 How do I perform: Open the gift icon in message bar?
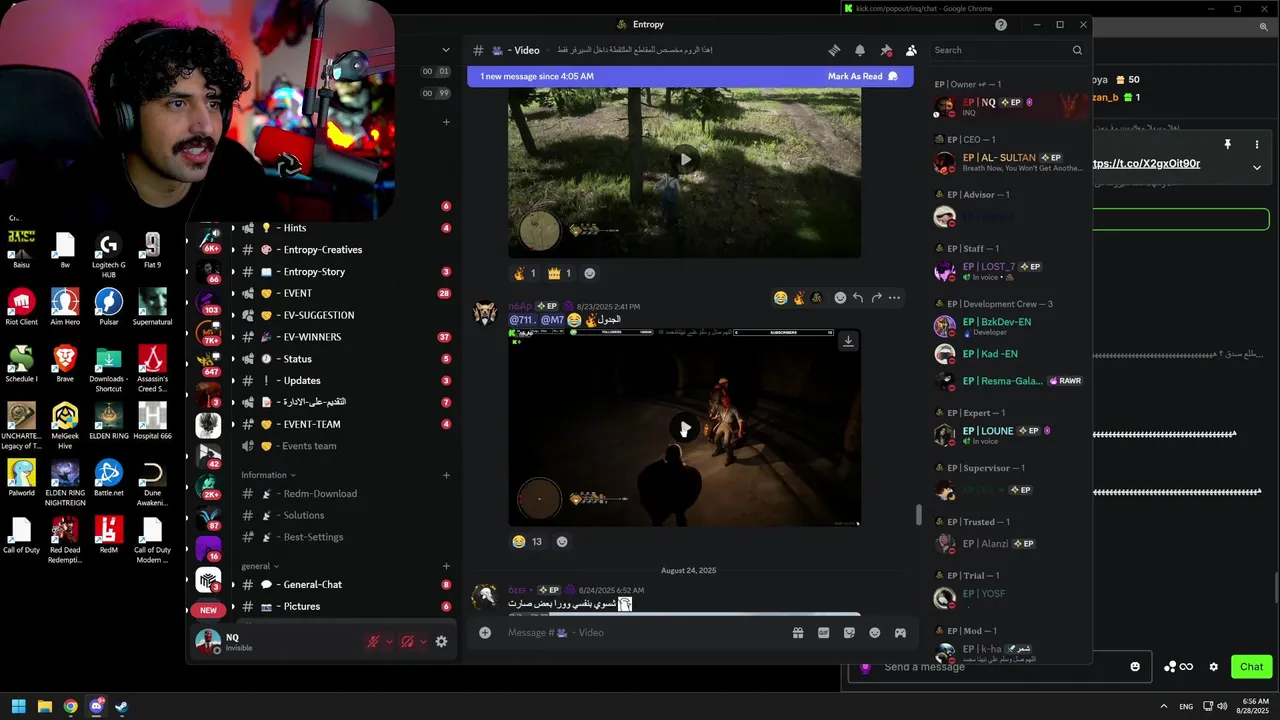tap(798, 632)
